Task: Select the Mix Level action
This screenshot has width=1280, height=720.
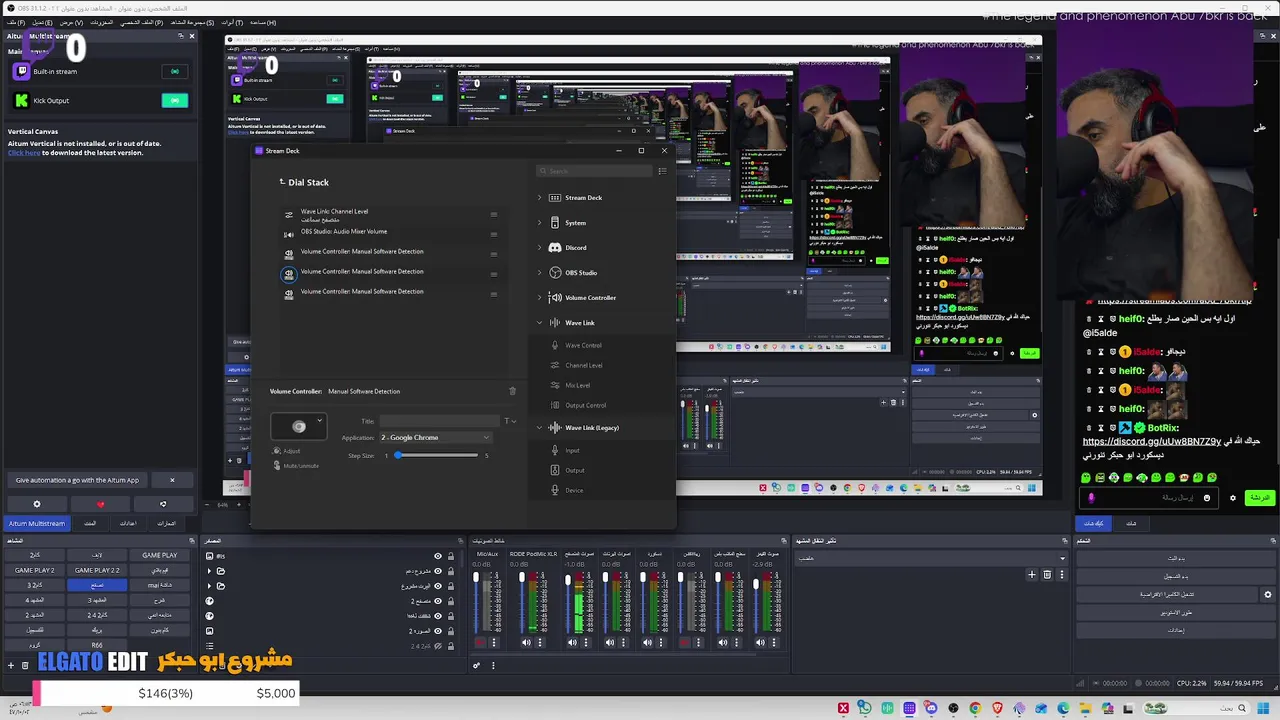Action: [x=577, y=386]
